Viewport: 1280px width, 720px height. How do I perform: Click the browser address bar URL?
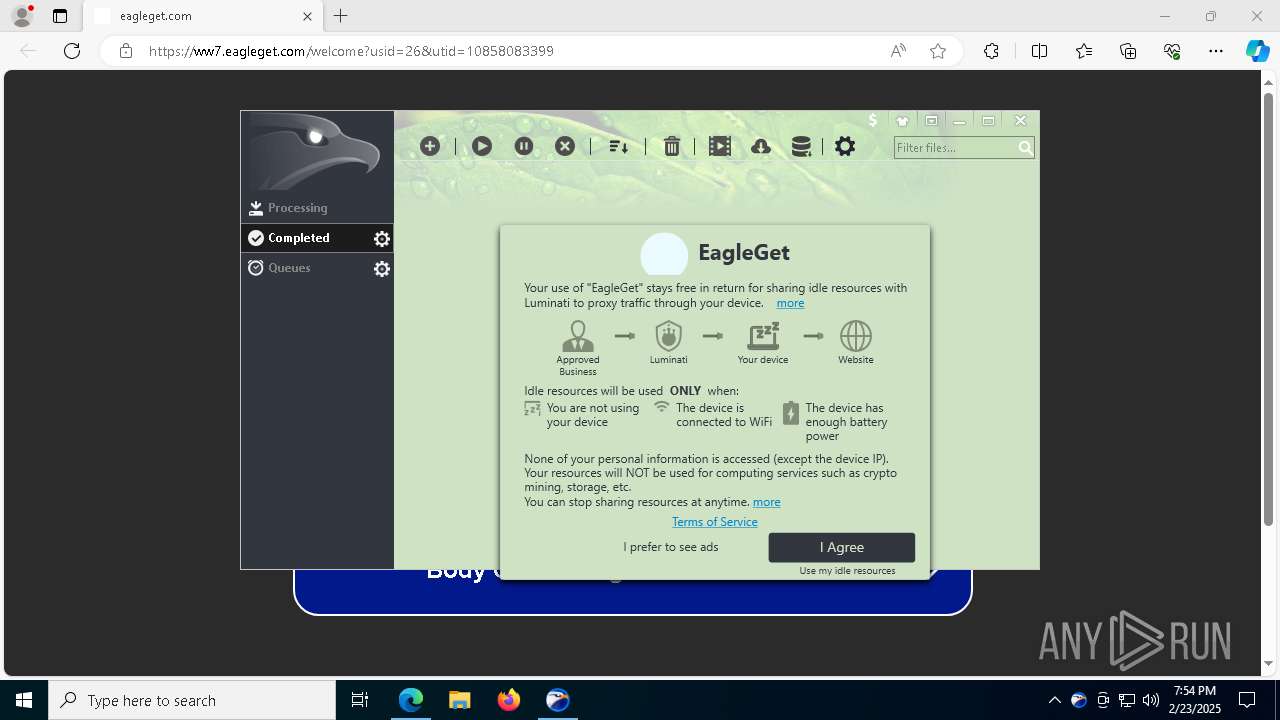[351, 51]
